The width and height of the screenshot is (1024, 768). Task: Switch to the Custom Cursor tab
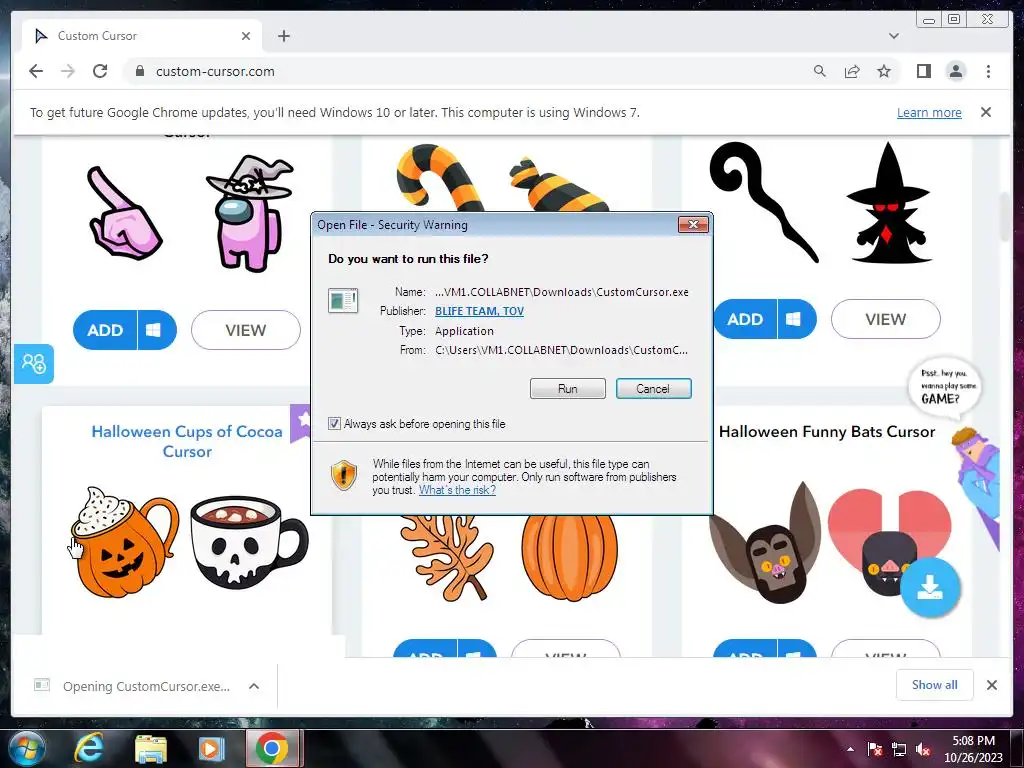point(142,36)
